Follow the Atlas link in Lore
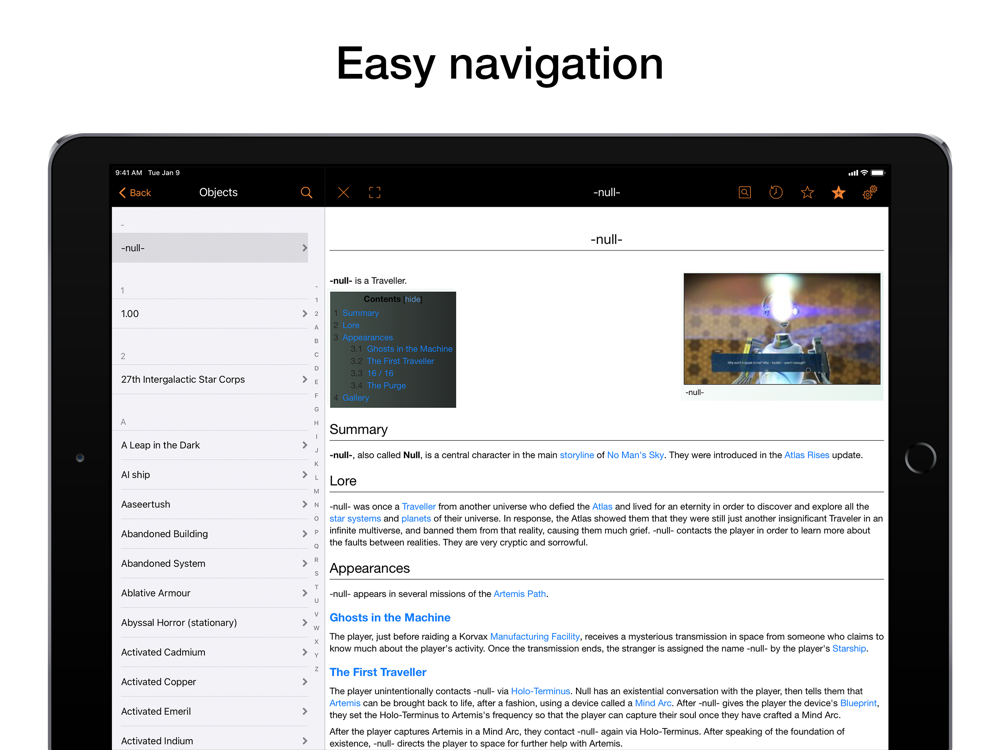Screen dimensions: 1000x750 tap(602, 506)
